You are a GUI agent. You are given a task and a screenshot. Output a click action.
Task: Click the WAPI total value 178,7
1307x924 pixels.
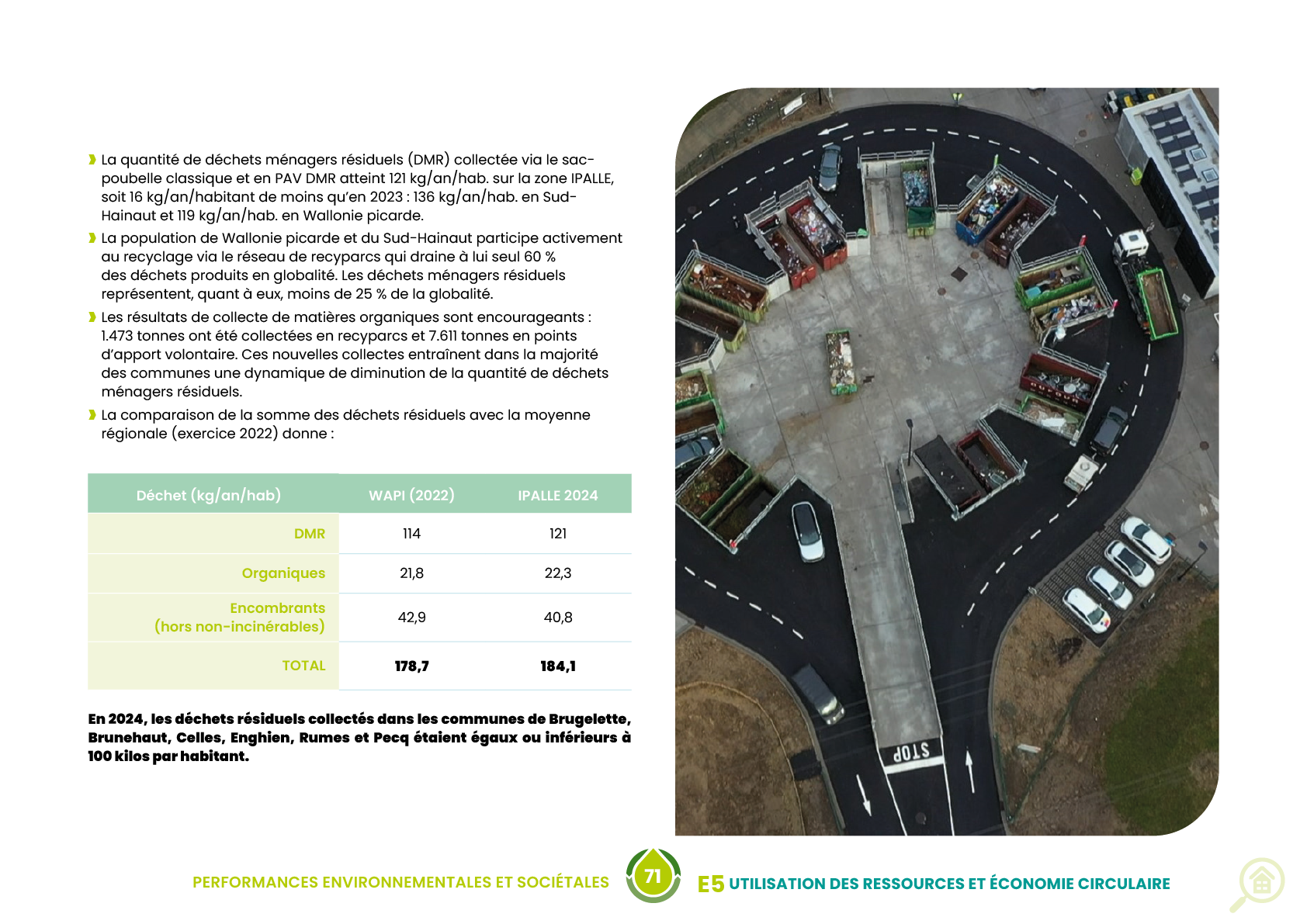[411, 666]
